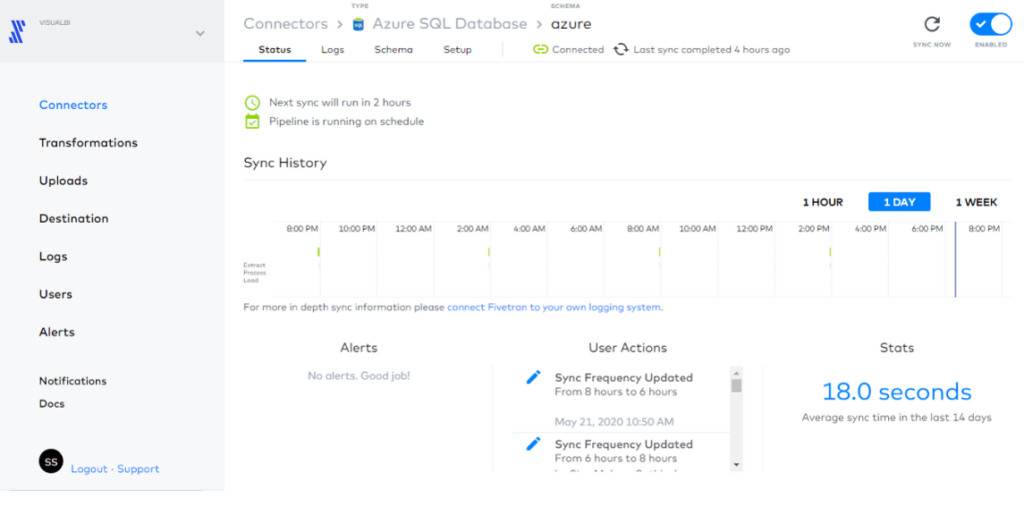
Task: Open connect Fivetran to logging system link
Action: [x=554, y=307]
